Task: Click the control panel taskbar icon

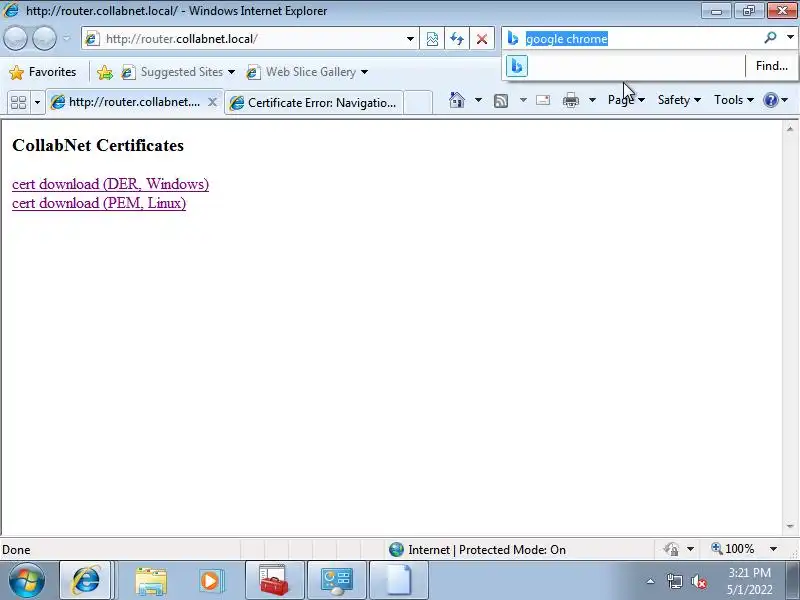Action: [x=336, y=581]
